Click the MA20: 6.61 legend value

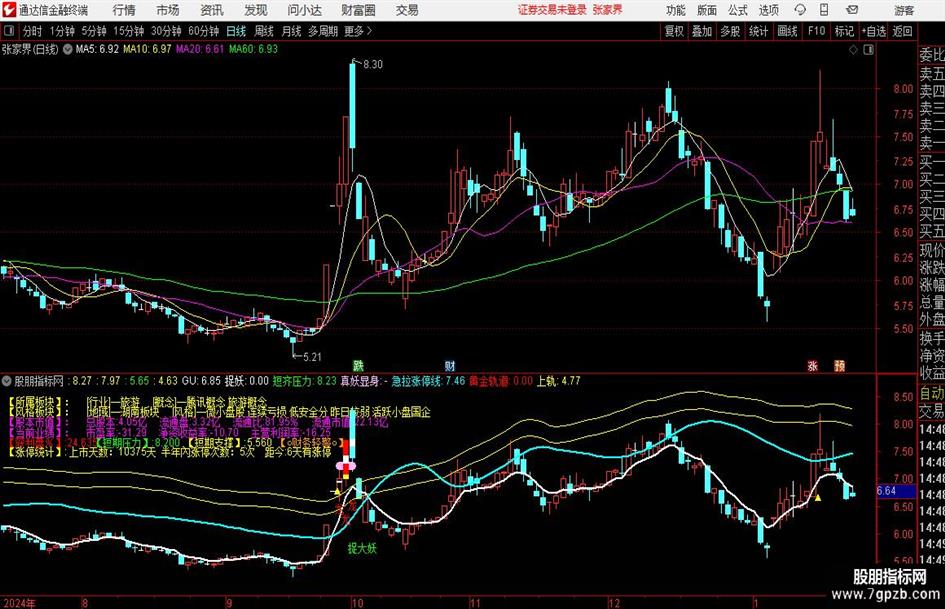[200, 49]
